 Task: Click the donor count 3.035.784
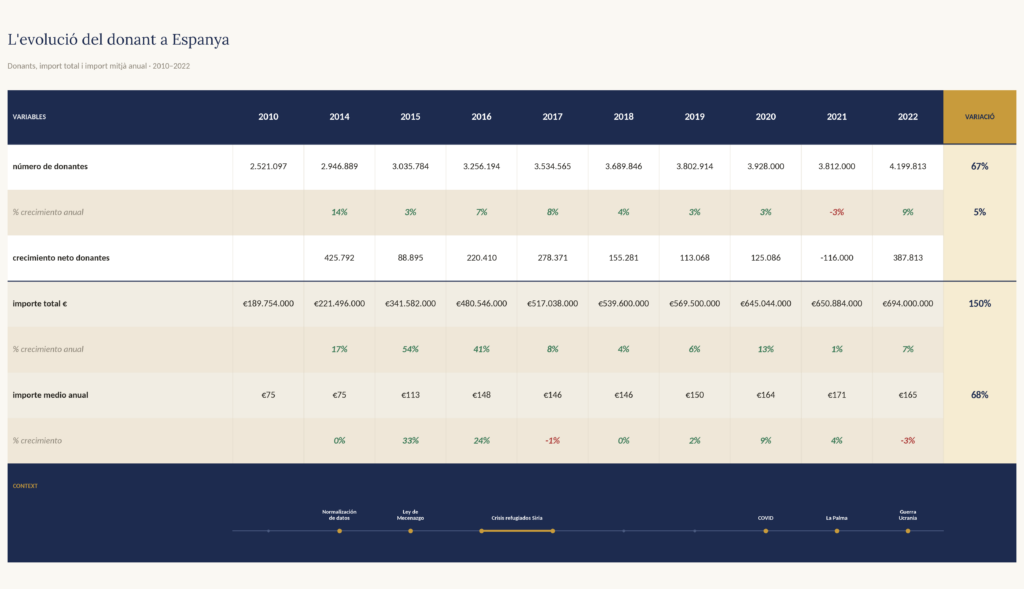click(410, 167)
